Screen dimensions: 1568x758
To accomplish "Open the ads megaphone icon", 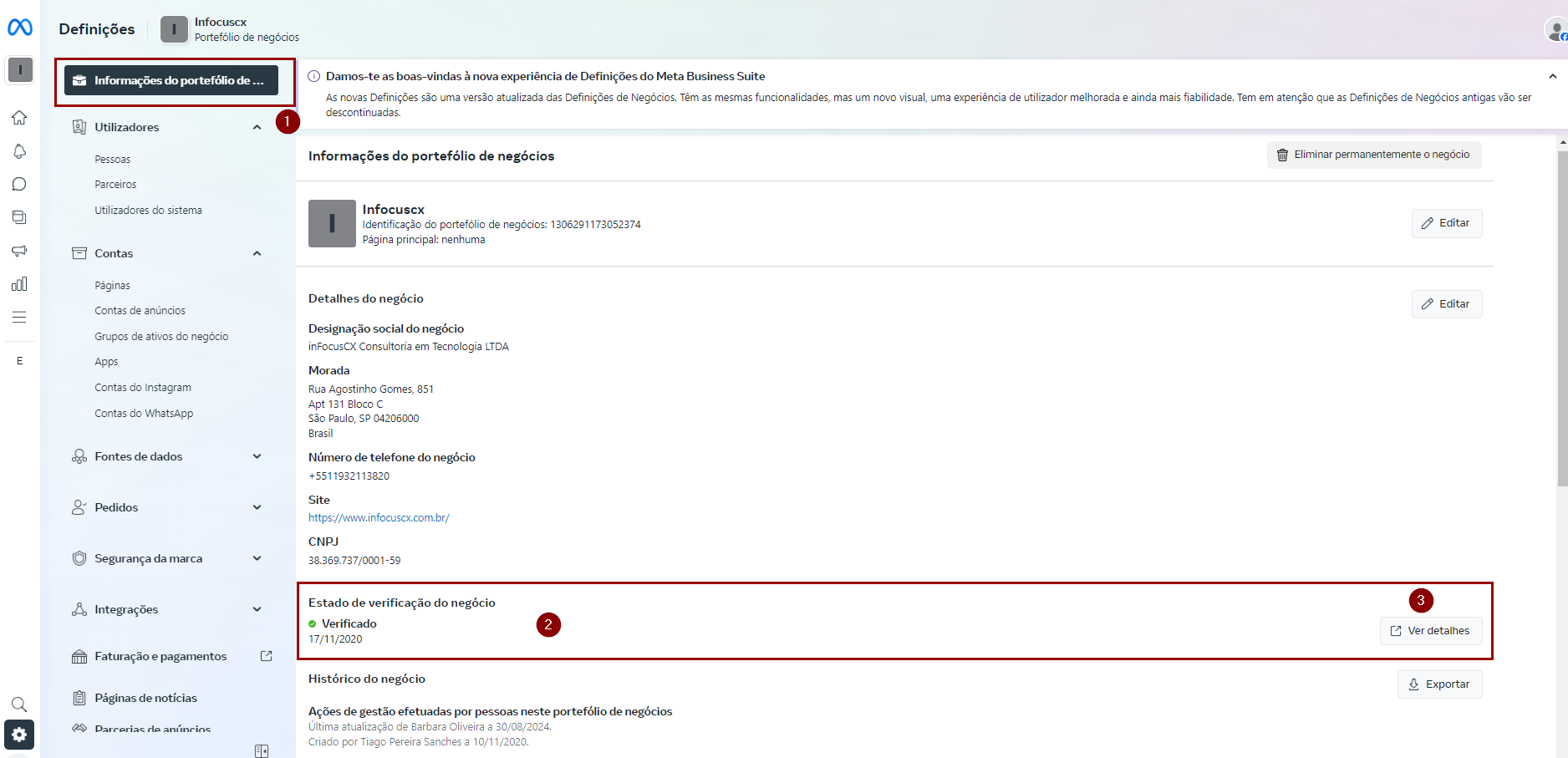I will (x=19, y=251).
